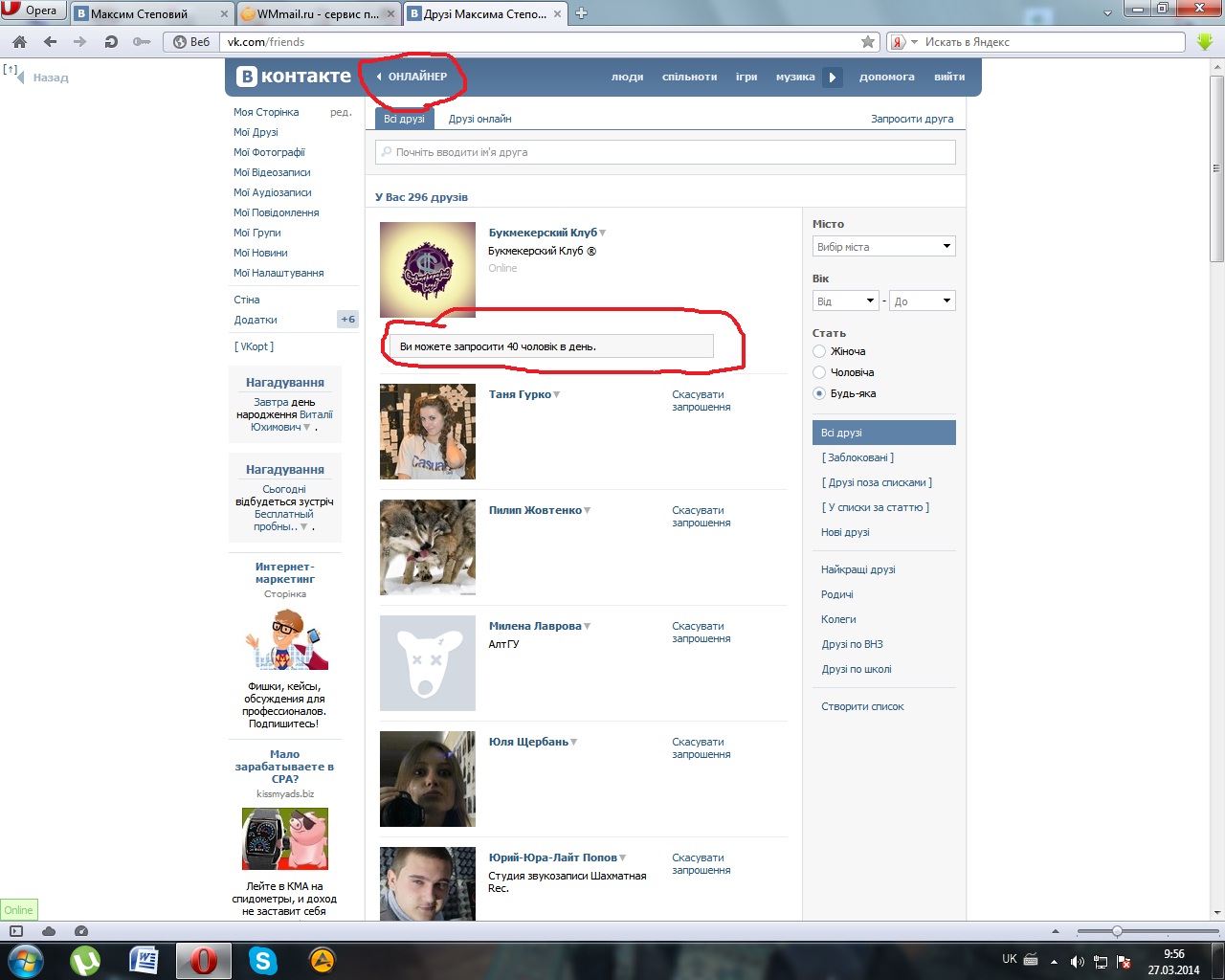Open музика in the top menu
Screen dimensions: 1225x980
click(795, 77)
